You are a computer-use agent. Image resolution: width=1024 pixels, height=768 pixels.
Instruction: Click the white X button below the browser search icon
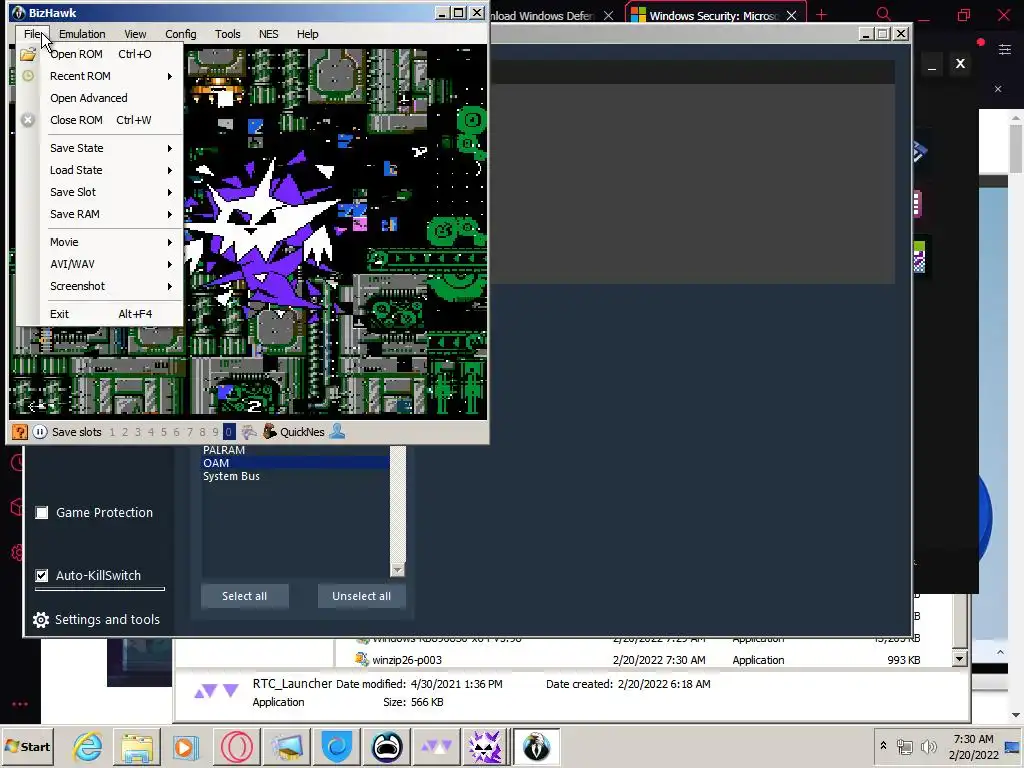coord(960,63)
